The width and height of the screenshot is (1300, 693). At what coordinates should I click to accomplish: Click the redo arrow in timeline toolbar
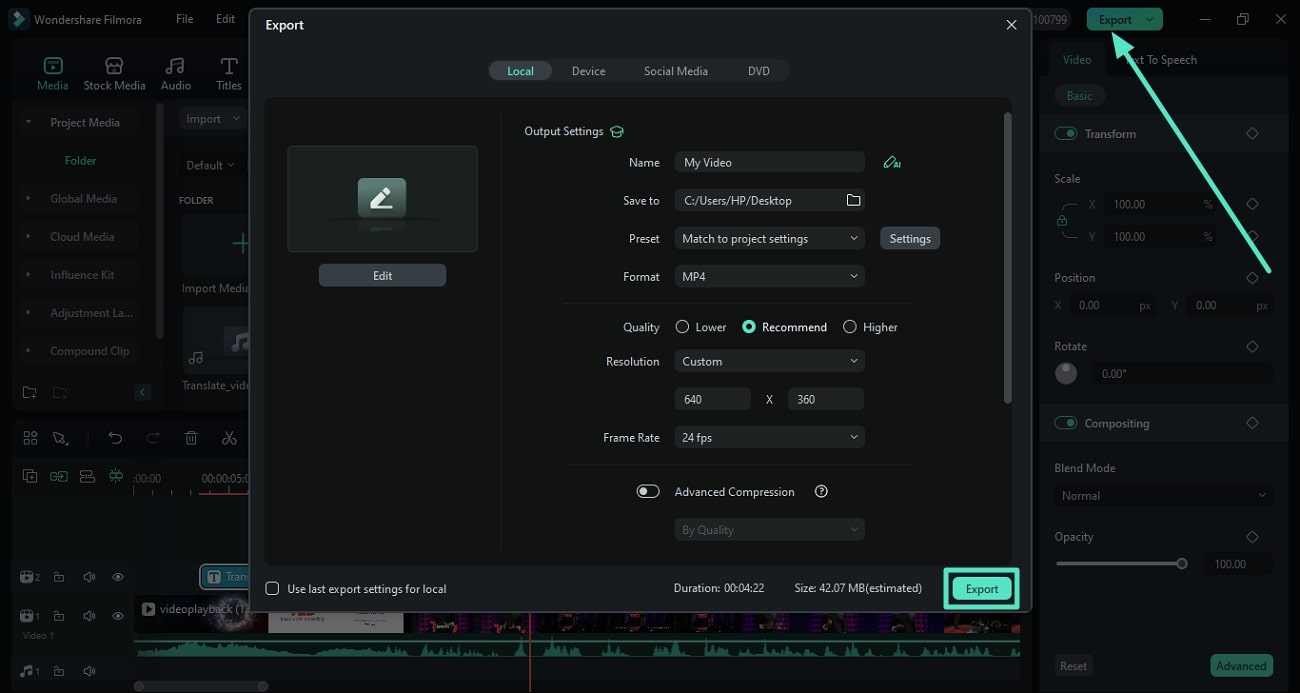[153, 438]
